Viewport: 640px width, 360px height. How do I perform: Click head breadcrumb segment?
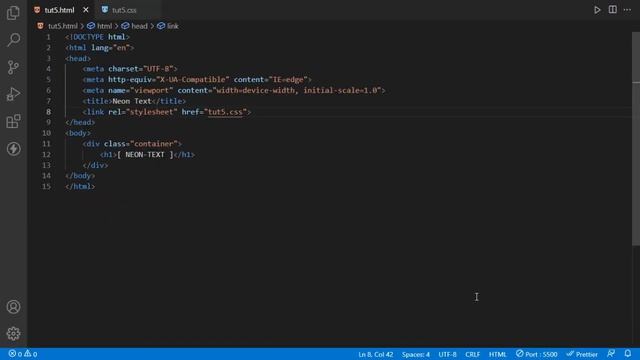coord(139,26)
